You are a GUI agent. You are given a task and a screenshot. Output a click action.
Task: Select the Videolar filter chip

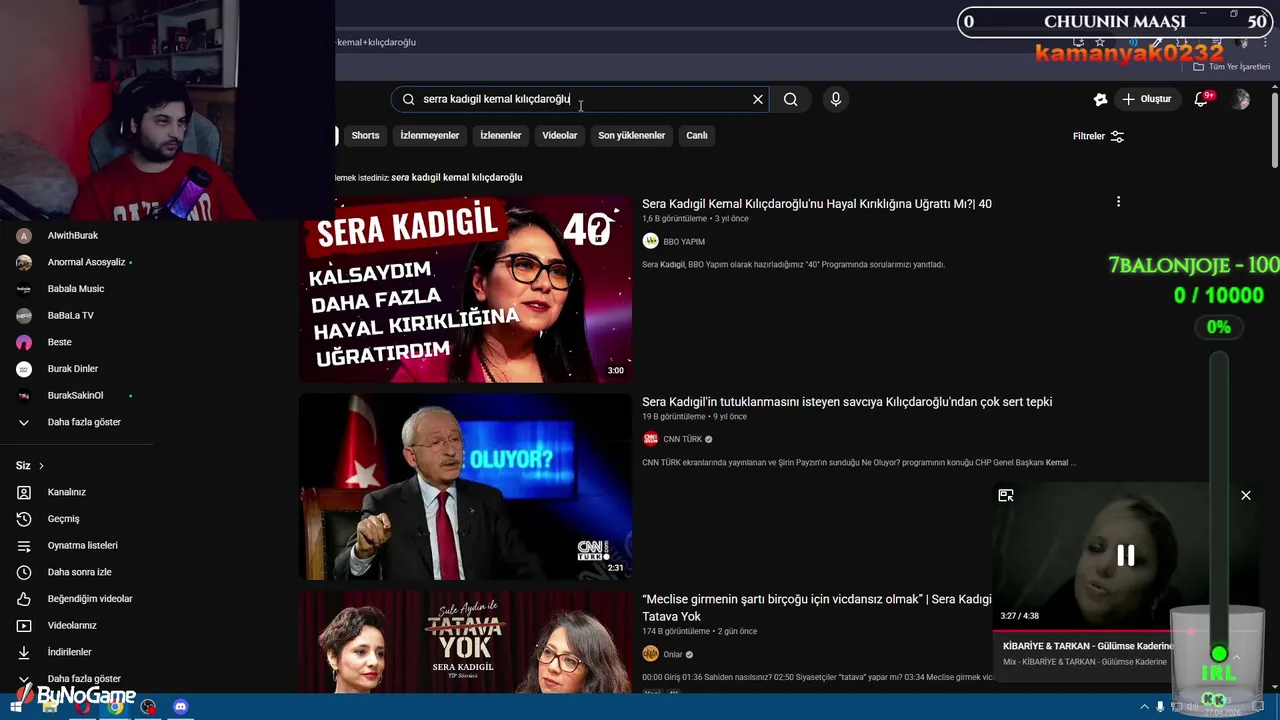point(560,136)
